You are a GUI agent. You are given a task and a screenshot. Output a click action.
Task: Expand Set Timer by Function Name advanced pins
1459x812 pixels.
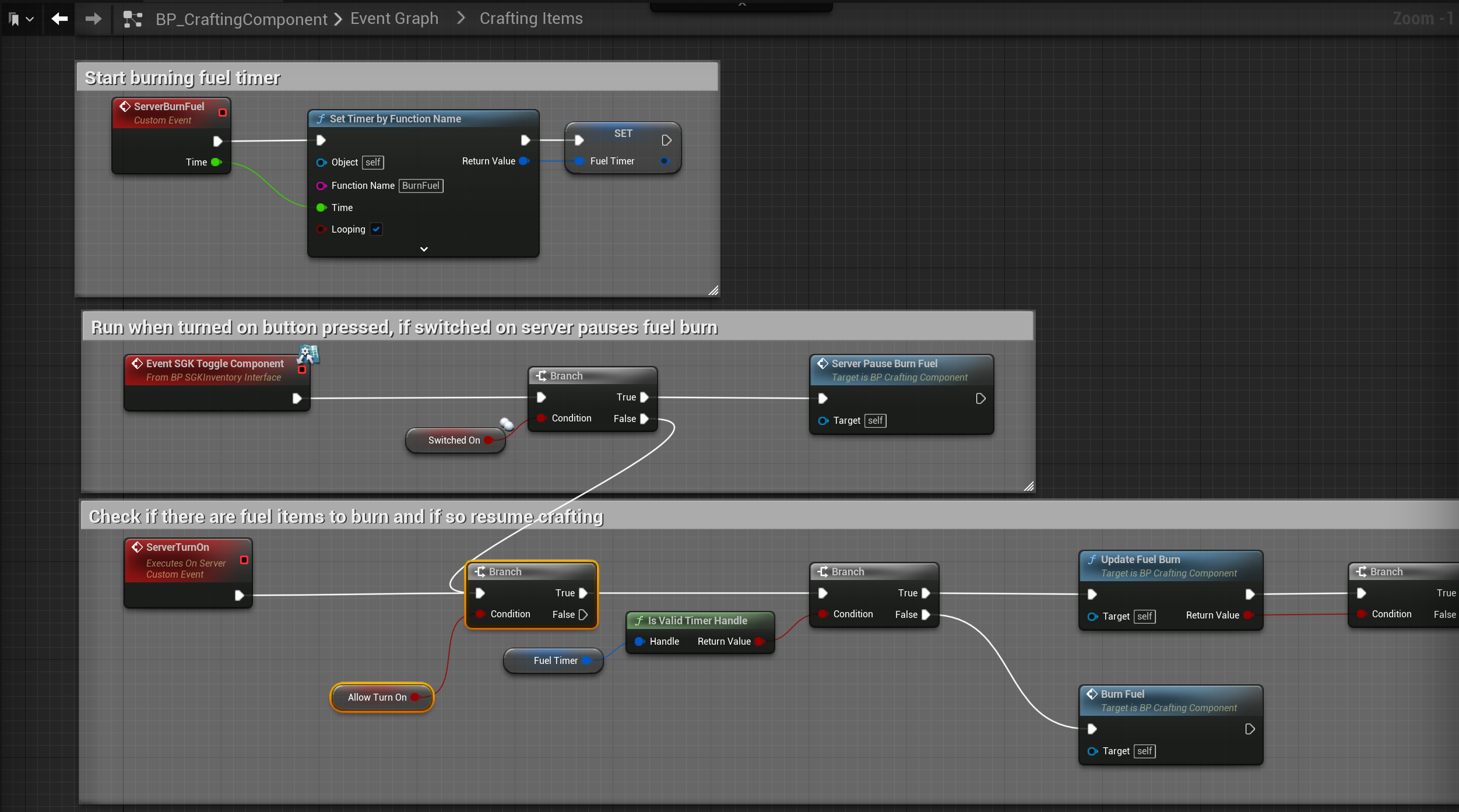pyautogui.click(x=424, y=249)
